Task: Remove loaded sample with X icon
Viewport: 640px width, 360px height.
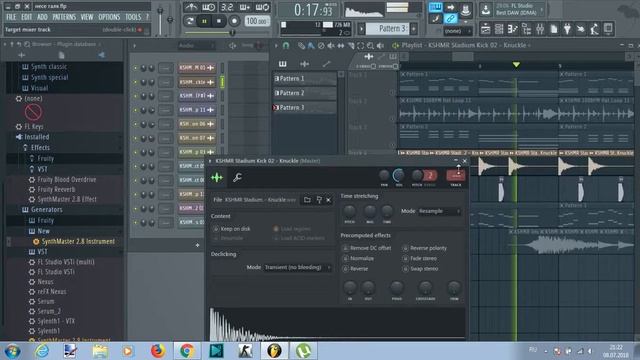Action: [x=329, y=200]
